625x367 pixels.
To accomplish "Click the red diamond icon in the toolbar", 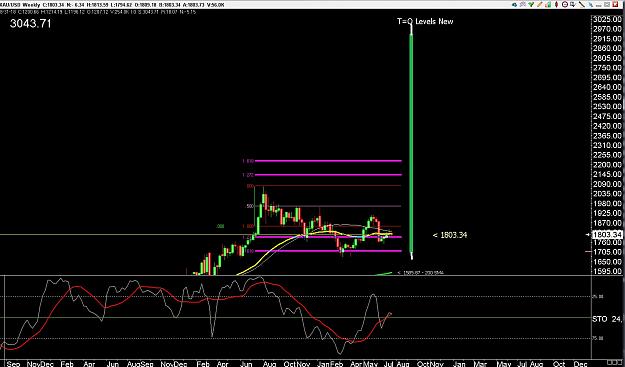I will (x=556, y=4).
